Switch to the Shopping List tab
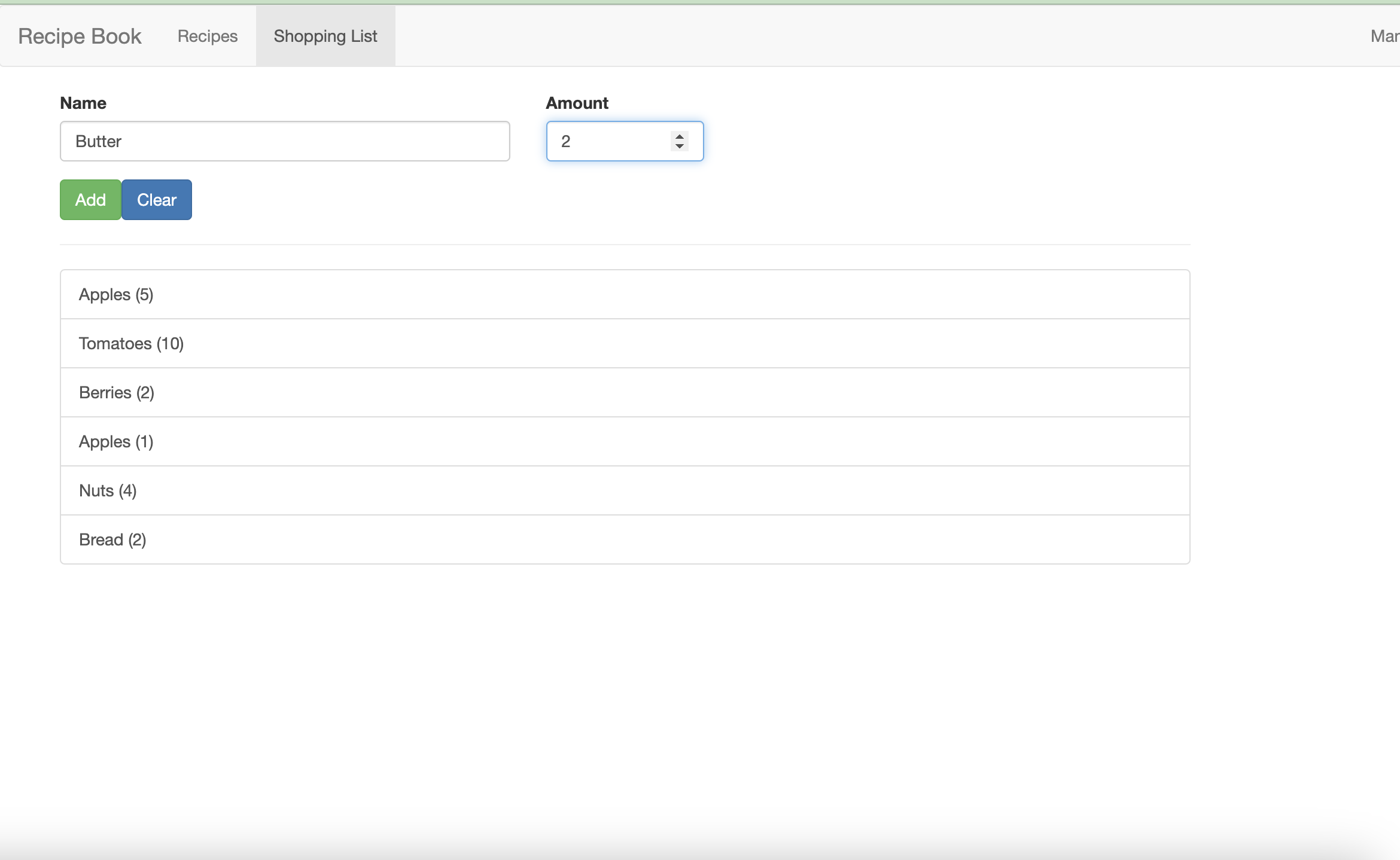Screen dimensions: 1400x860 click(325, 36)
